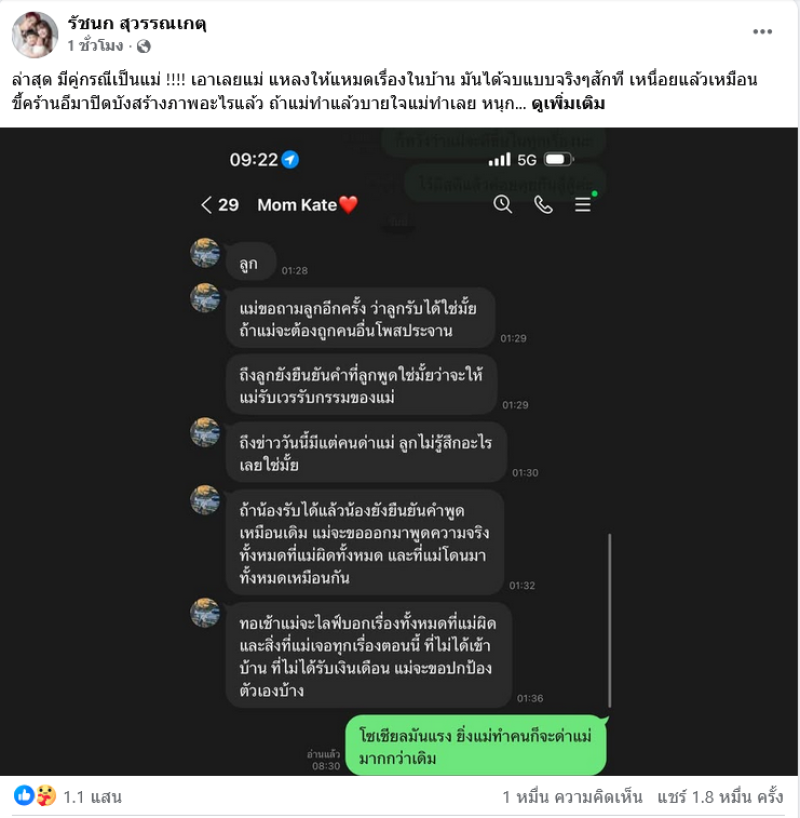
Task: Click the chat scrollbar on the right side
Action: (x=610, y=620)
